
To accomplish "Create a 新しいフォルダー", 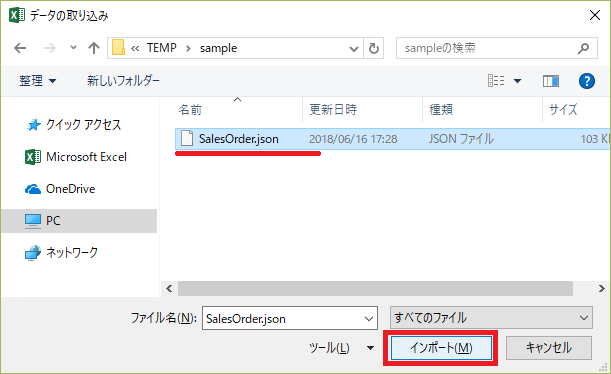I will (123, 81).
